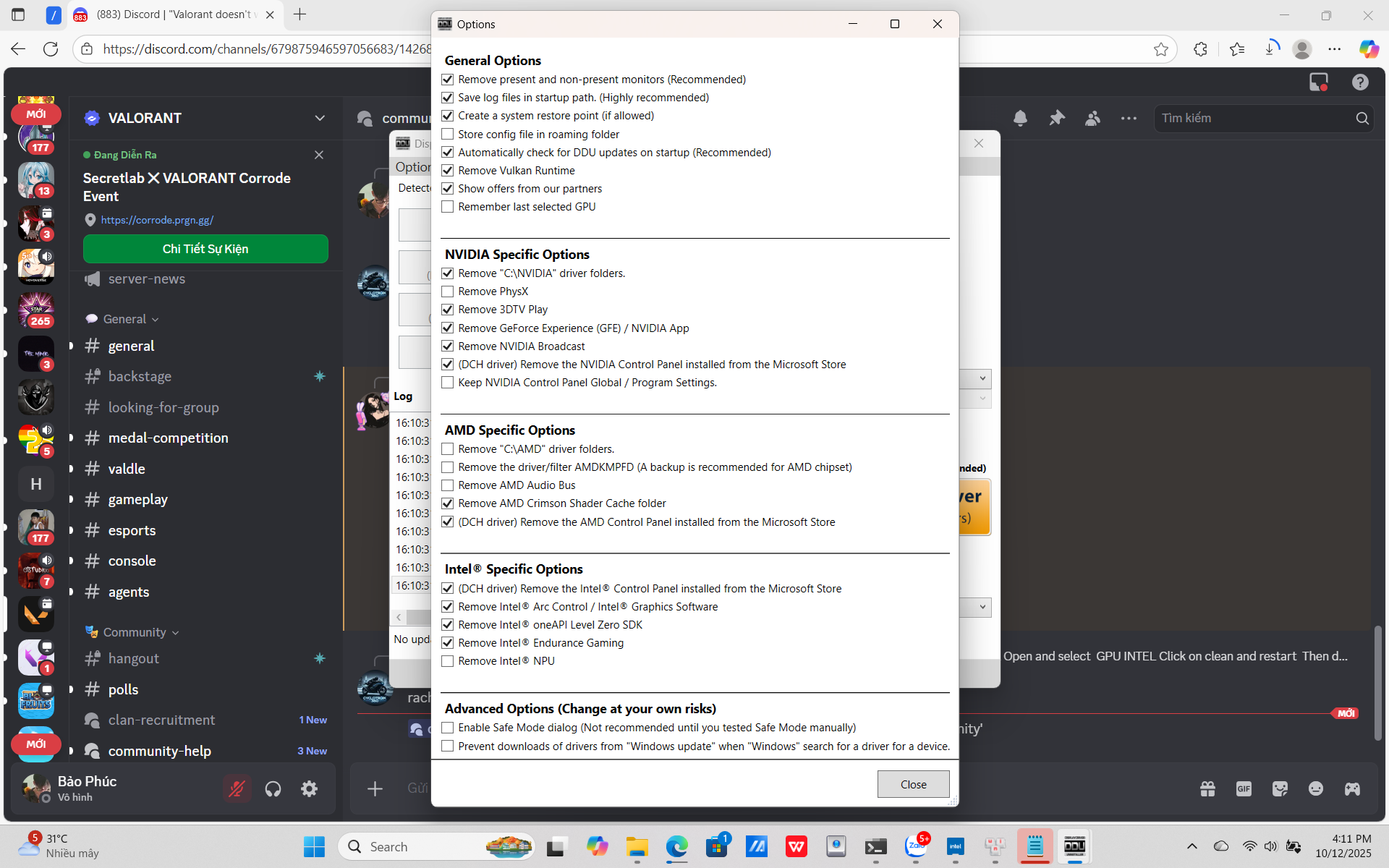The width and height of the screenshot is (1389, 868).
Task: Close the Options dialog with Close
Action: coord(913,784)
